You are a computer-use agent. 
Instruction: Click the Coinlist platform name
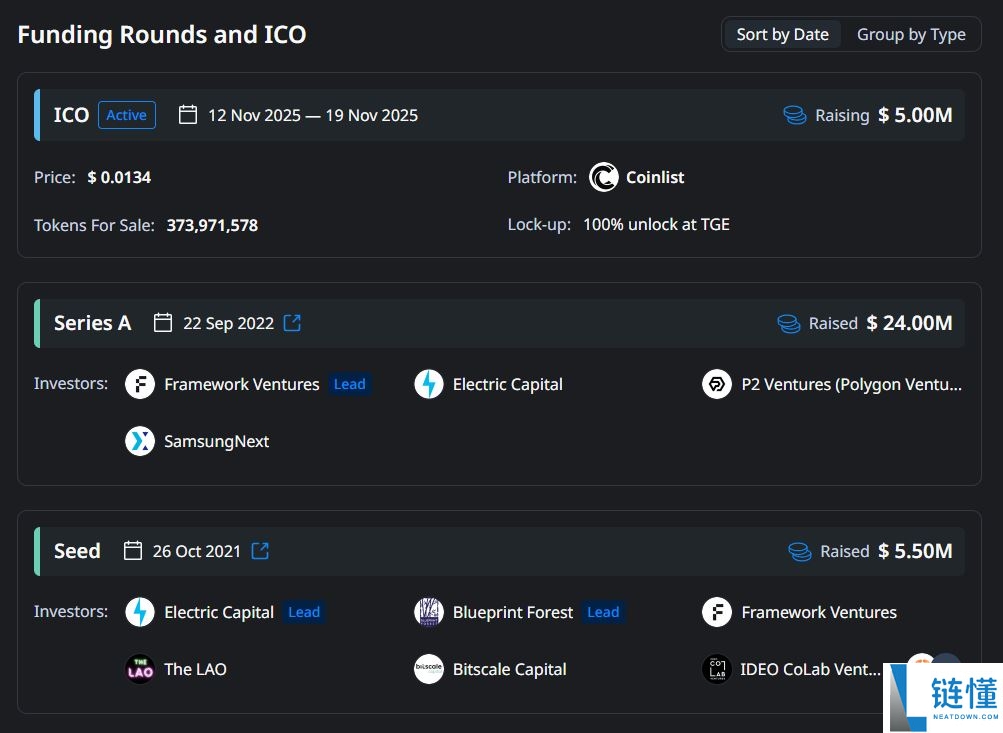(655, 177)
